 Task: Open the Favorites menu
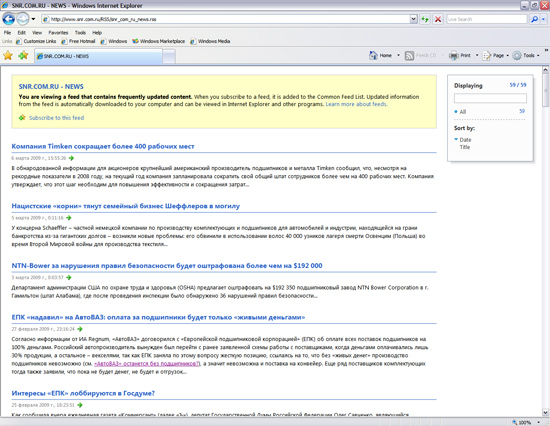(58, 33)
